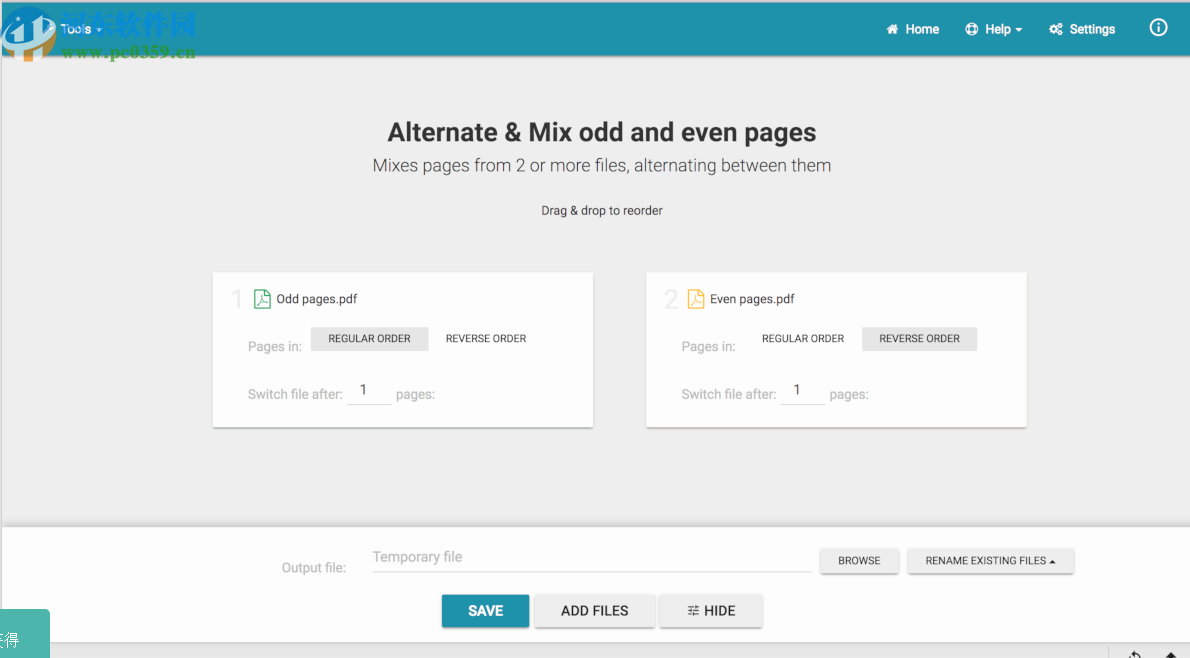Click the Help lifebuoy icon
1190x658 pixels.
[971, 29]
